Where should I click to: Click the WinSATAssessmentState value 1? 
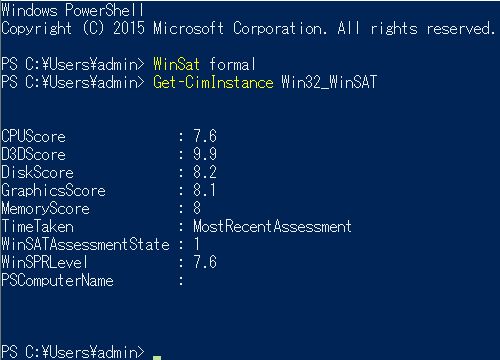tap(197, 244)
